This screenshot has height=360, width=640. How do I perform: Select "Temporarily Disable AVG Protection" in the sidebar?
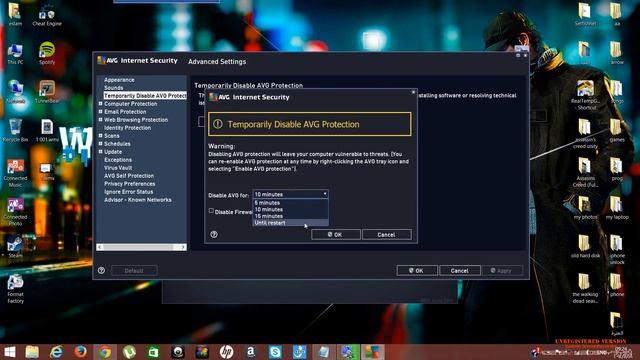point(145,96)
